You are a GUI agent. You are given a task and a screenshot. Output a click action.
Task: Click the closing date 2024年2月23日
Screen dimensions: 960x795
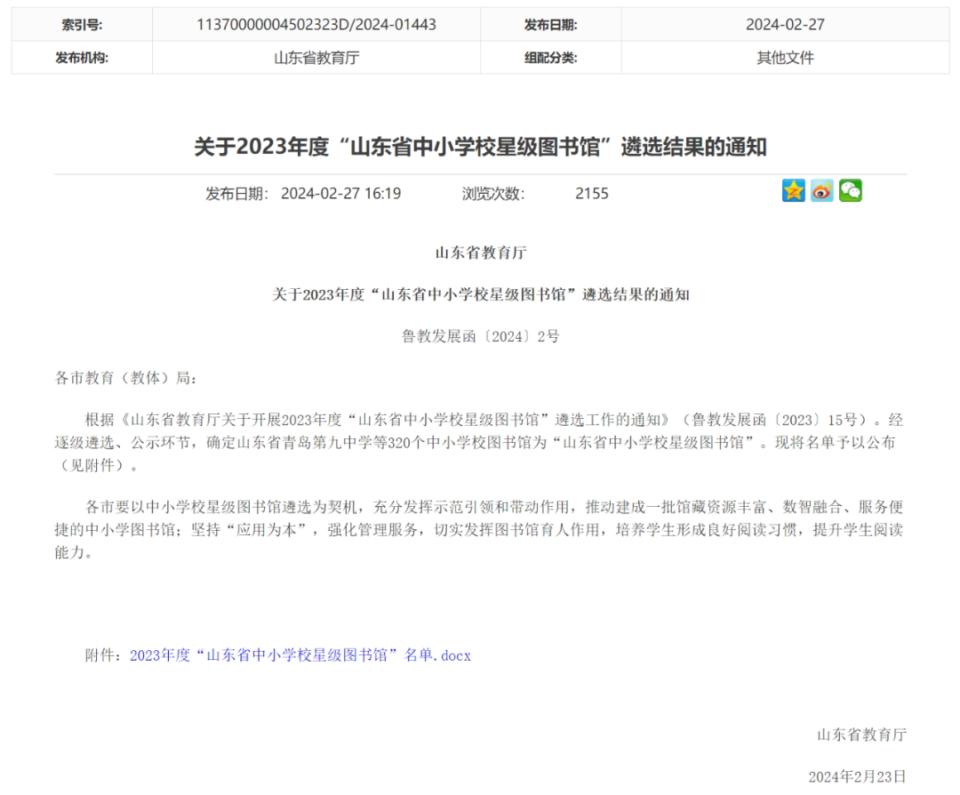point(857,777)
